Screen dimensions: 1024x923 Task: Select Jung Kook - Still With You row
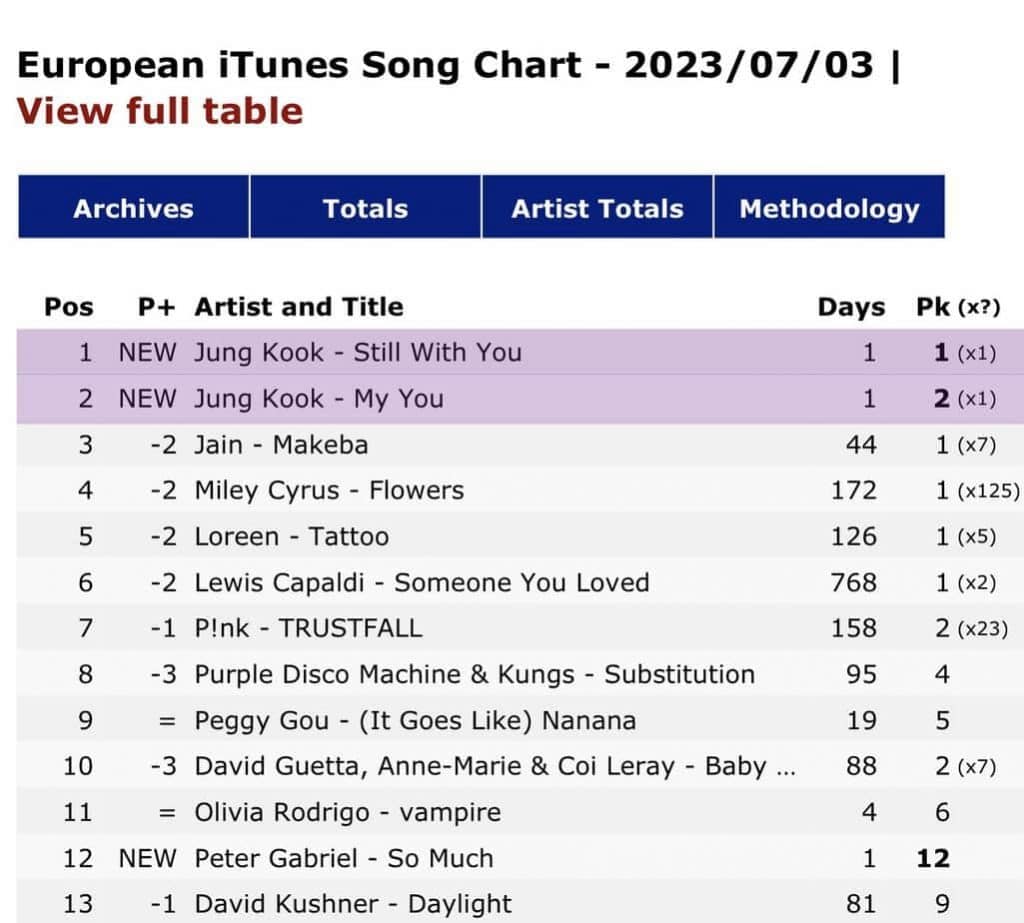tap(358, 352)
